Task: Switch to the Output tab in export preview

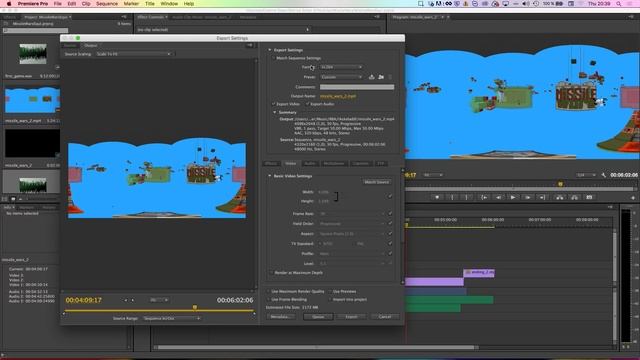Action: 91,45
